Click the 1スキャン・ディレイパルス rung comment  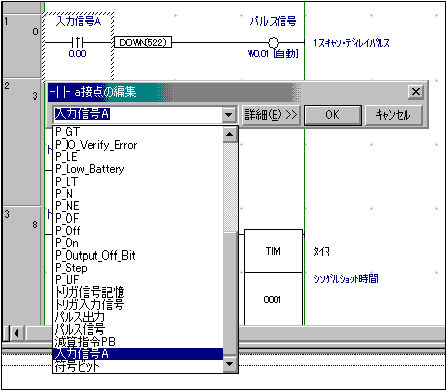tap(351, 43)
